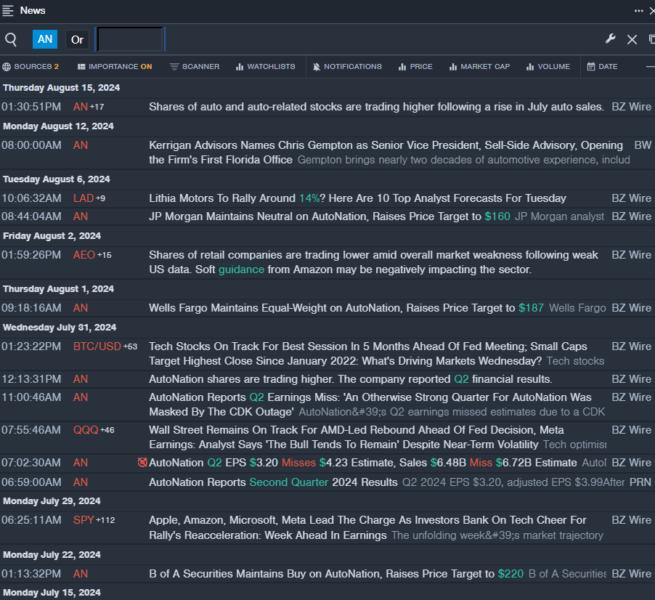This screenshot has width=655, height=600.
Task: Open Apple, Amazon, Microsoft, Meta Lead story
Action: [x=368, y=528]
